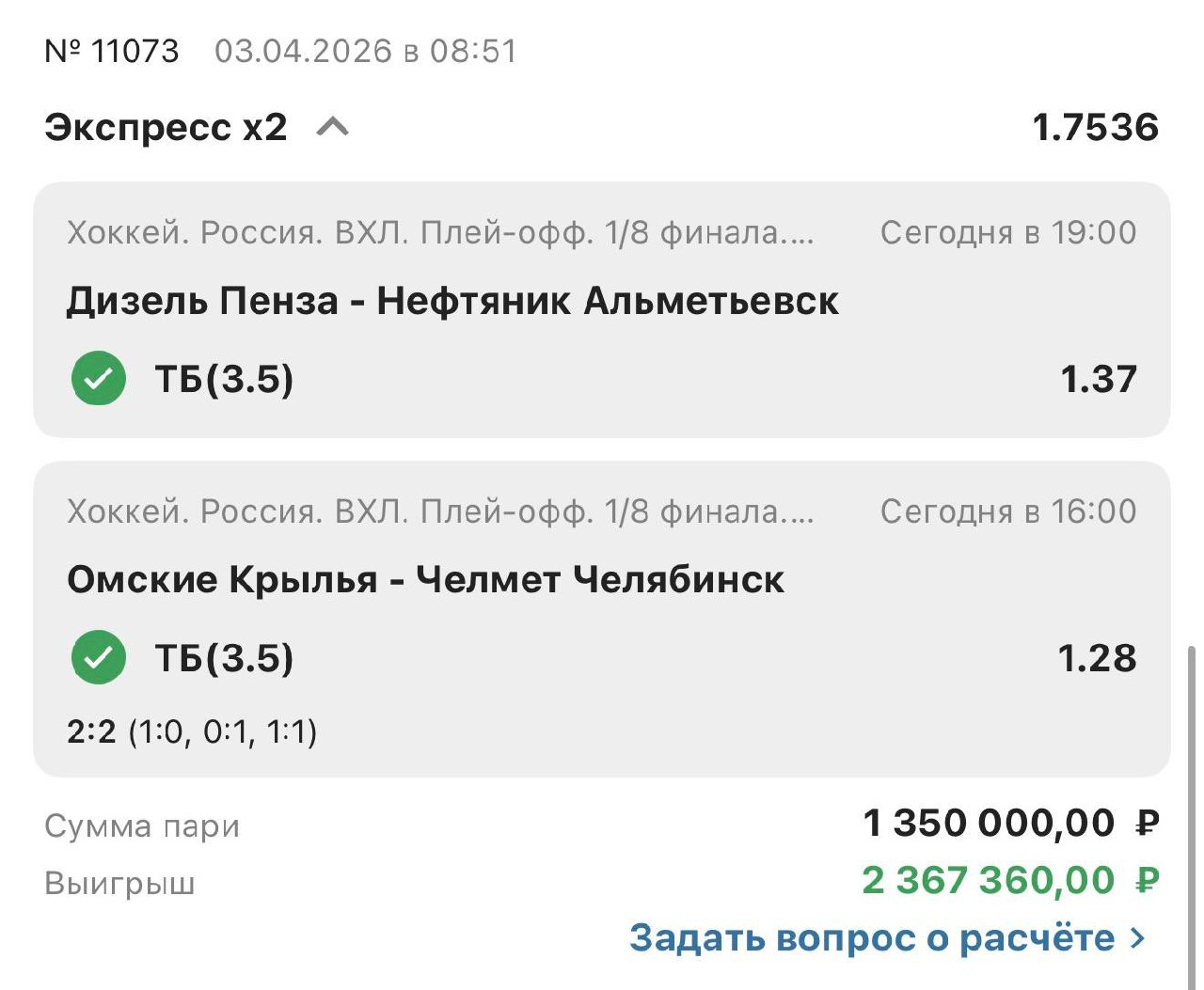The height and width of the screenshot is (990, 1204).
Task: Click the green checkmark on Омские Крылья bet
Action: coord(98,657)
